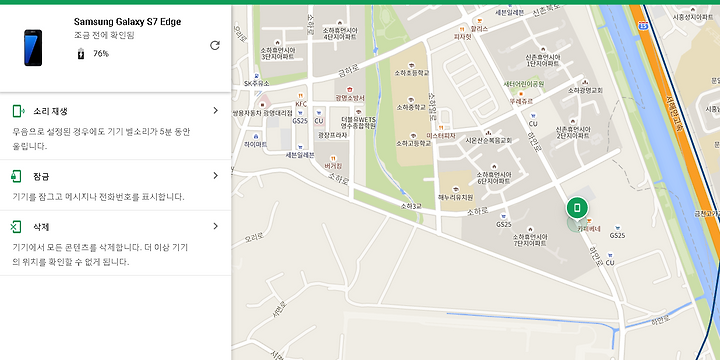Screen dimensions: 720x360
Task: Click the 소하고등학교 school icon
Action: pyautogui.click(x=412, y=136)
